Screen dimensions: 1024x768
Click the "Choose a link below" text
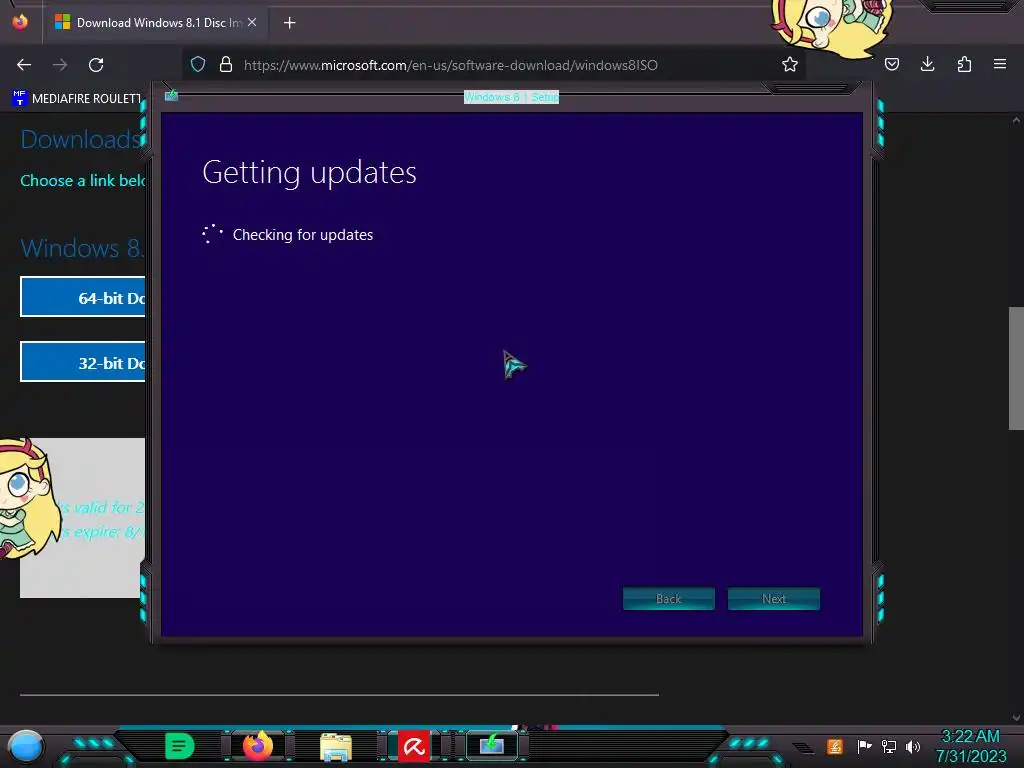82,180
